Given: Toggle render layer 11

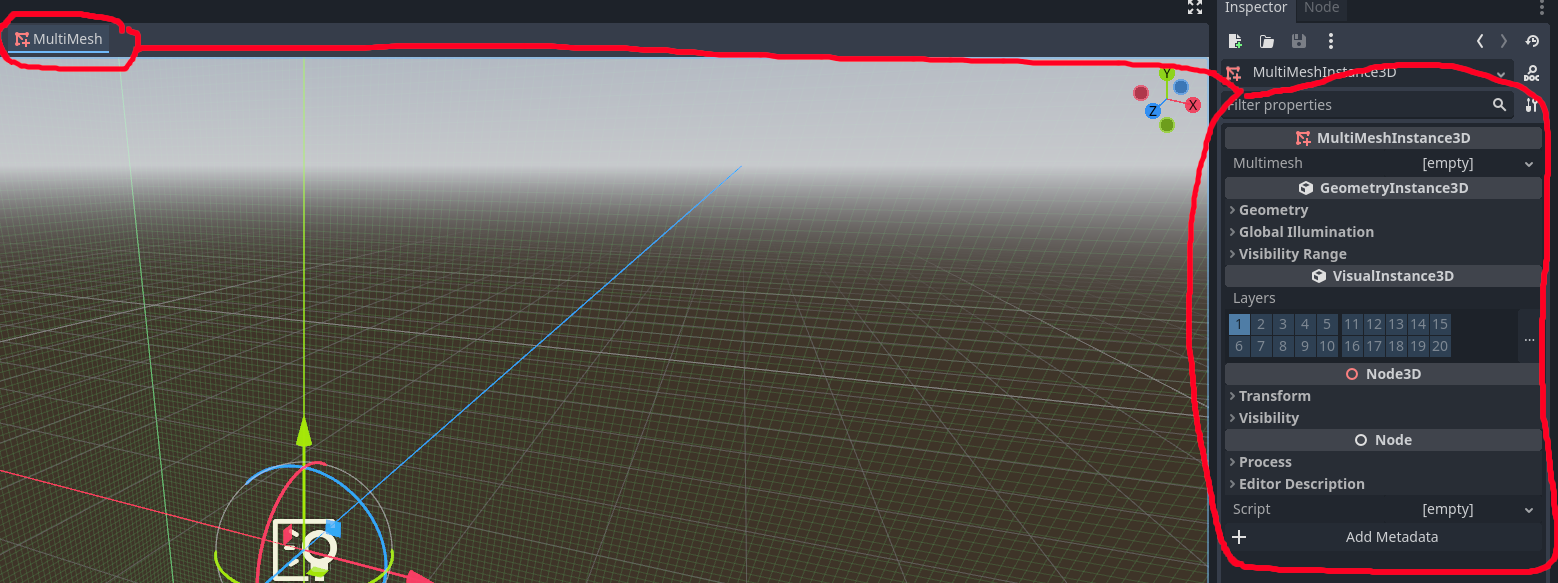Looking at the screenshot, I should (1352, 324).
